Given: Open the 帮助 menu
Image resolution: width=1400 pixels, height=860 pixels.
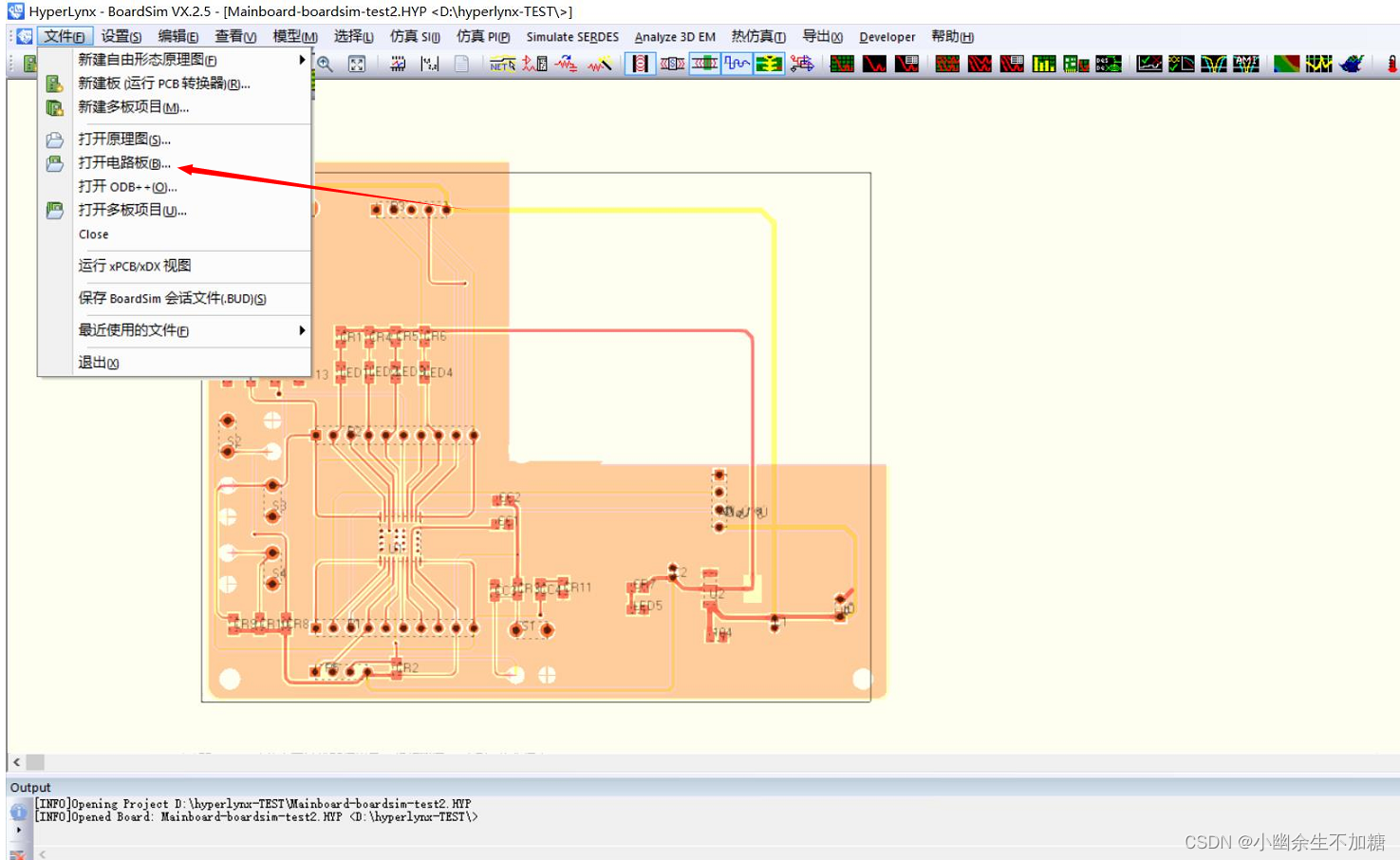Looking at the screenshot, I should [952, 36].
